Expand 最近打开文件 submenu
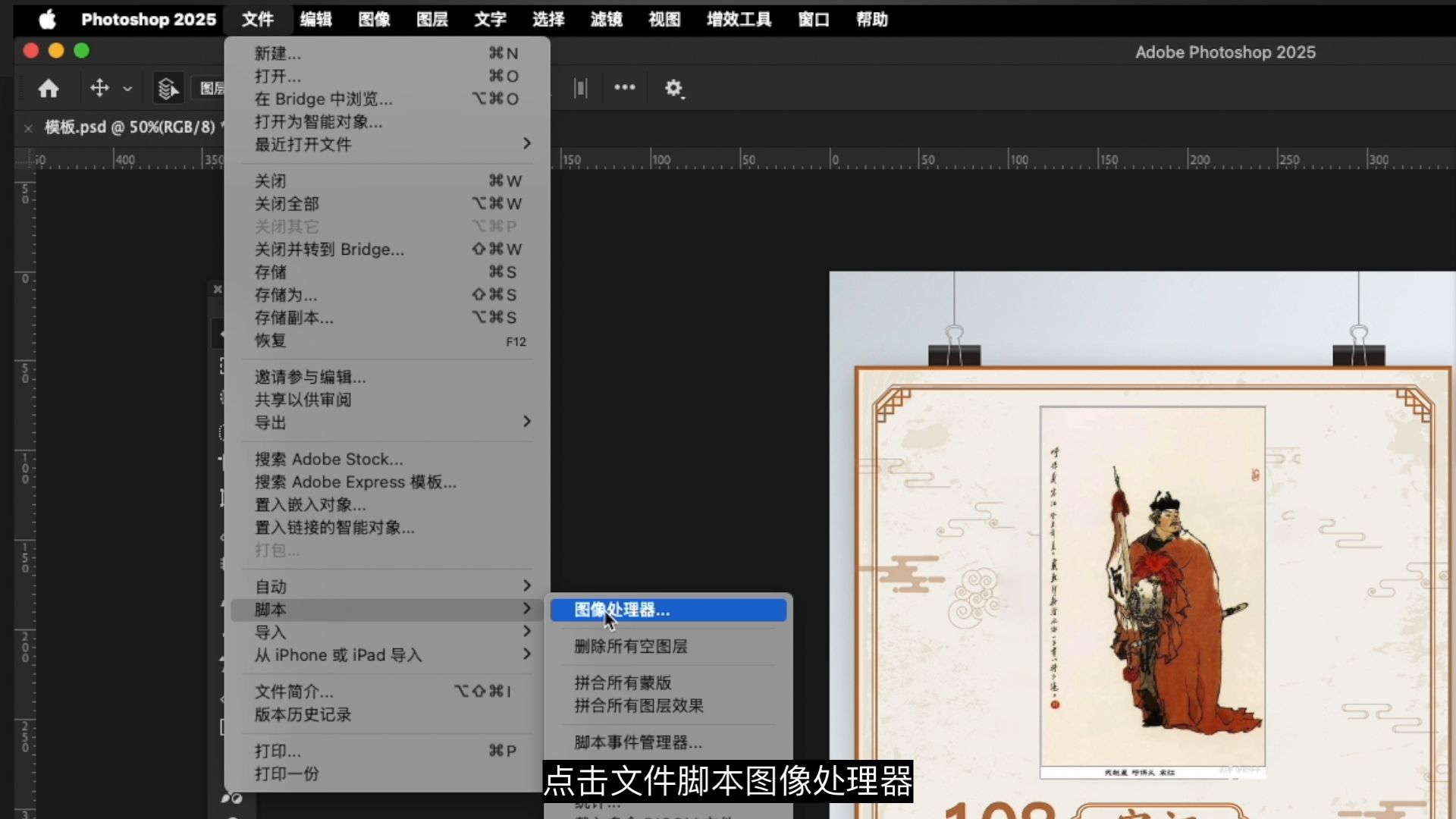 [x=387, y=144]
